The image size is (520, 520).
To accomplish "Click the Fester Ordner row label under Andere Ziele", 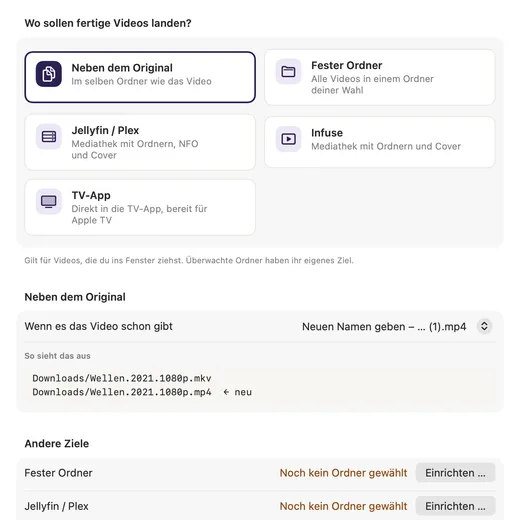I will click(58, 473).
